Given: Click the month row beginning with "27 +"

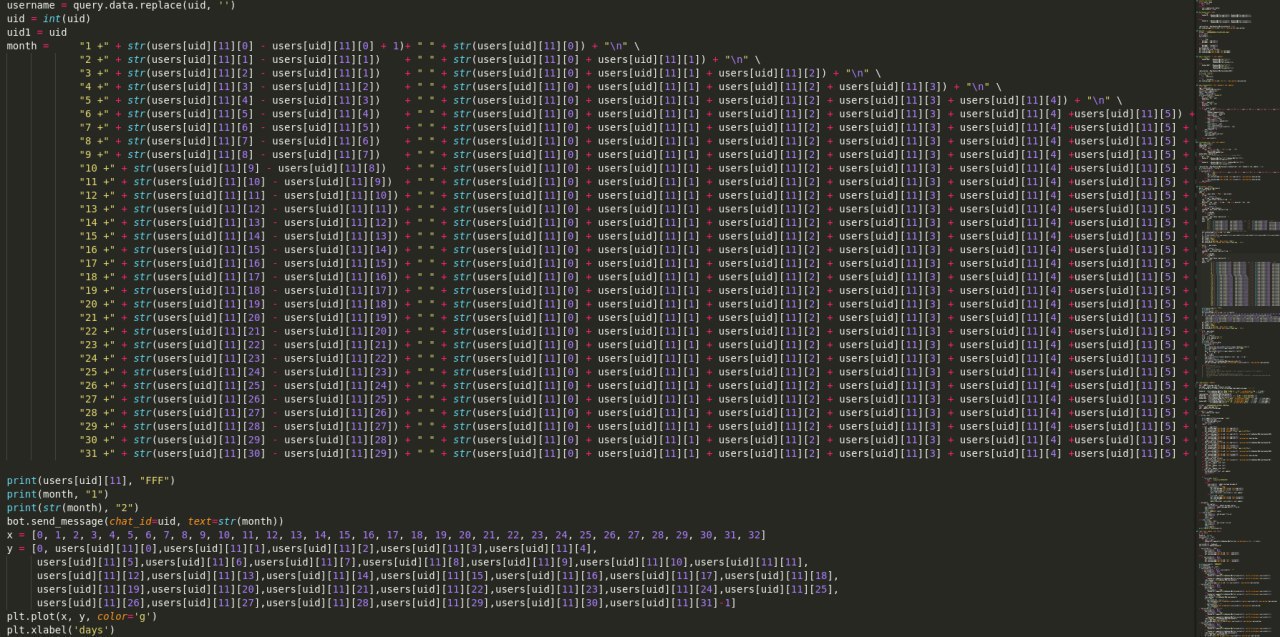Looking at the screenshot, I should [635, 398].
